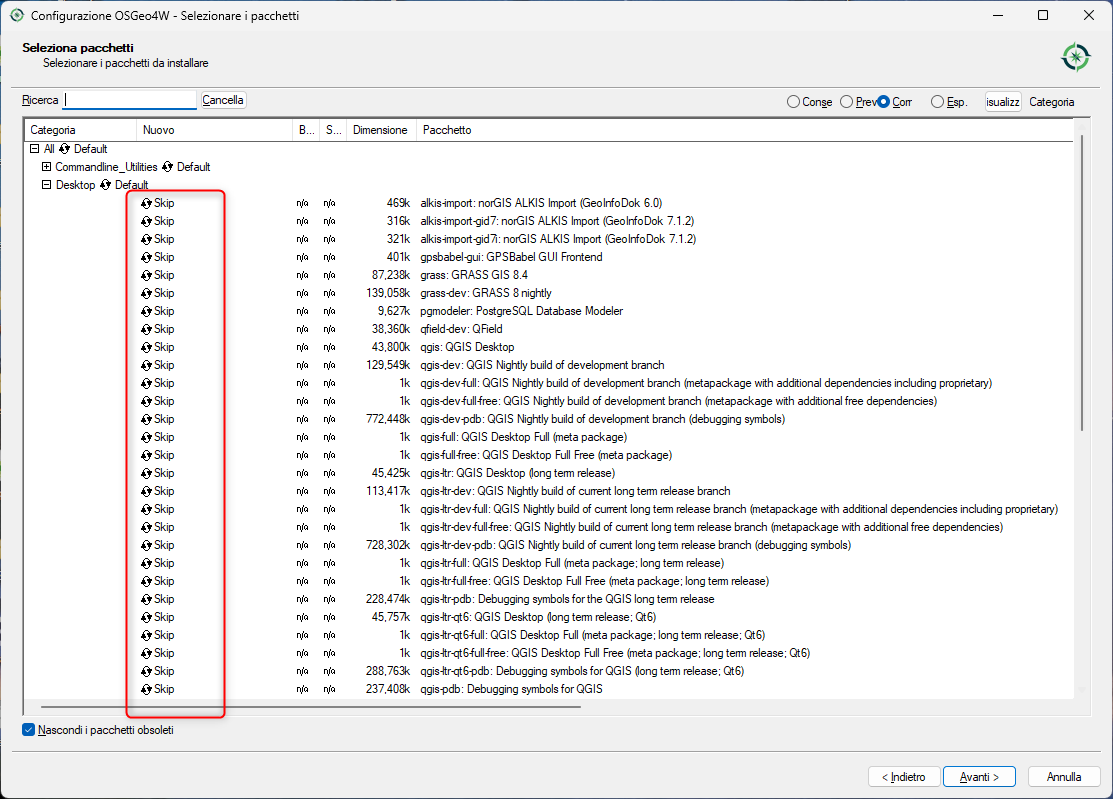Expand the Commandline_Utilities category
This screenshot has width=1113, height=799.
(x=46, y=167)
